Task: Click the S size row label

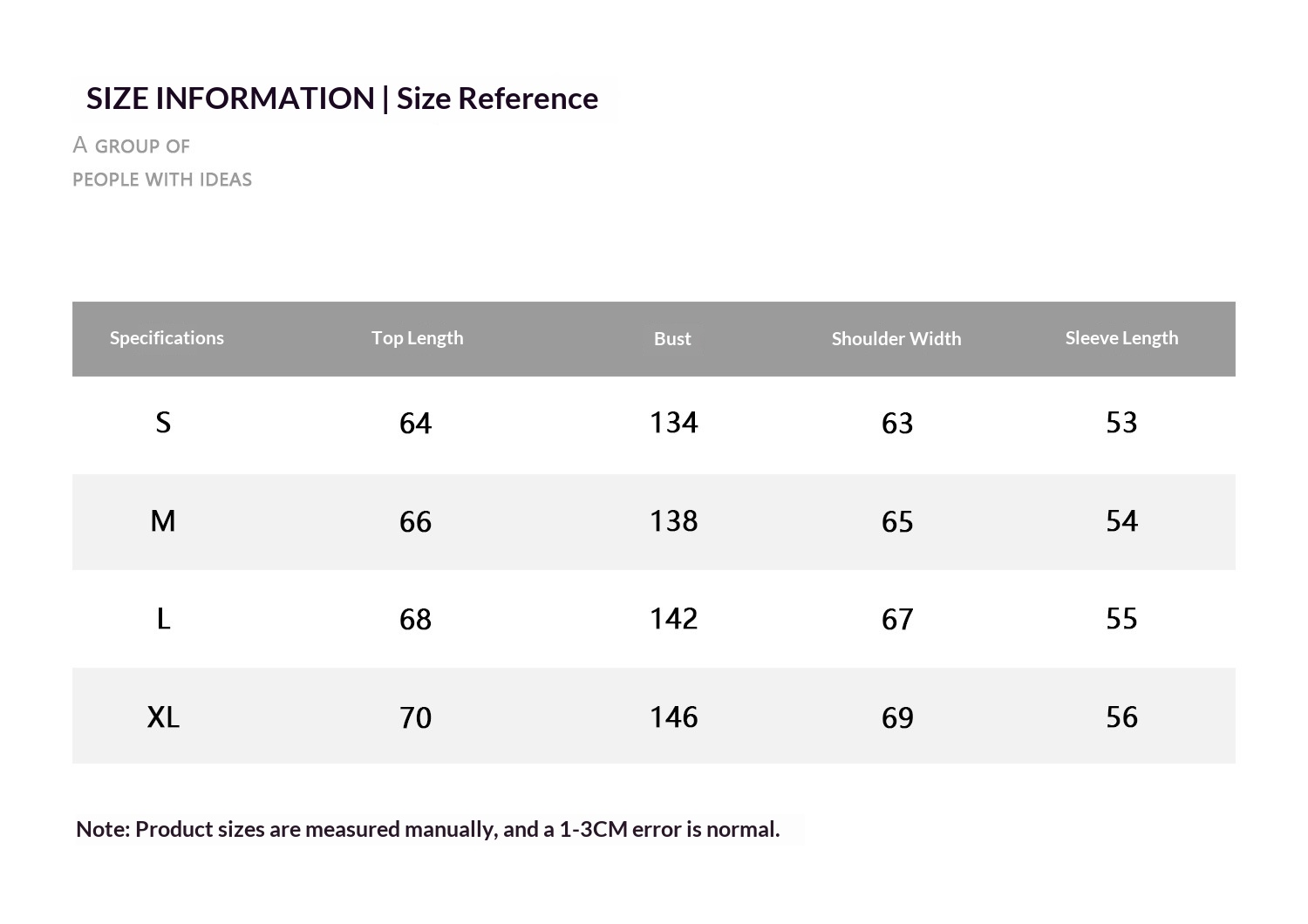Action: (x=163, y=423)
